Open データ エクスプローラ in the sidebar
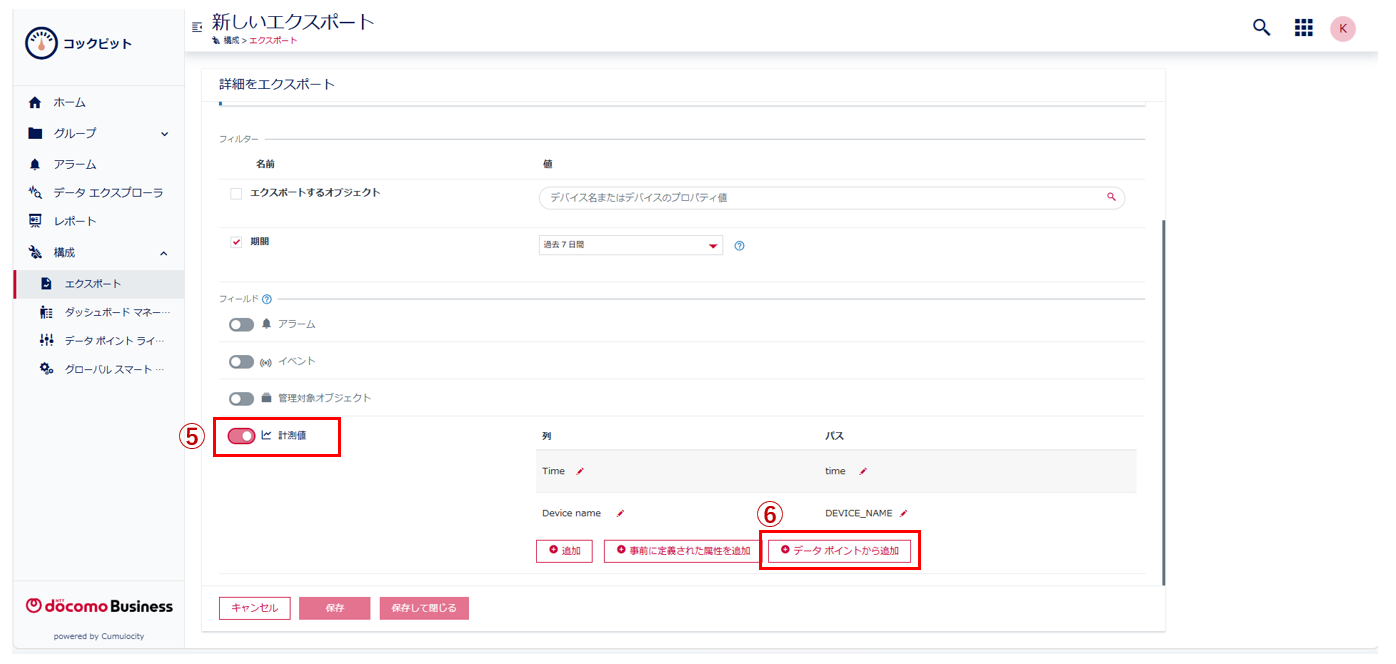1396x664 pixels. coord(107,192)
